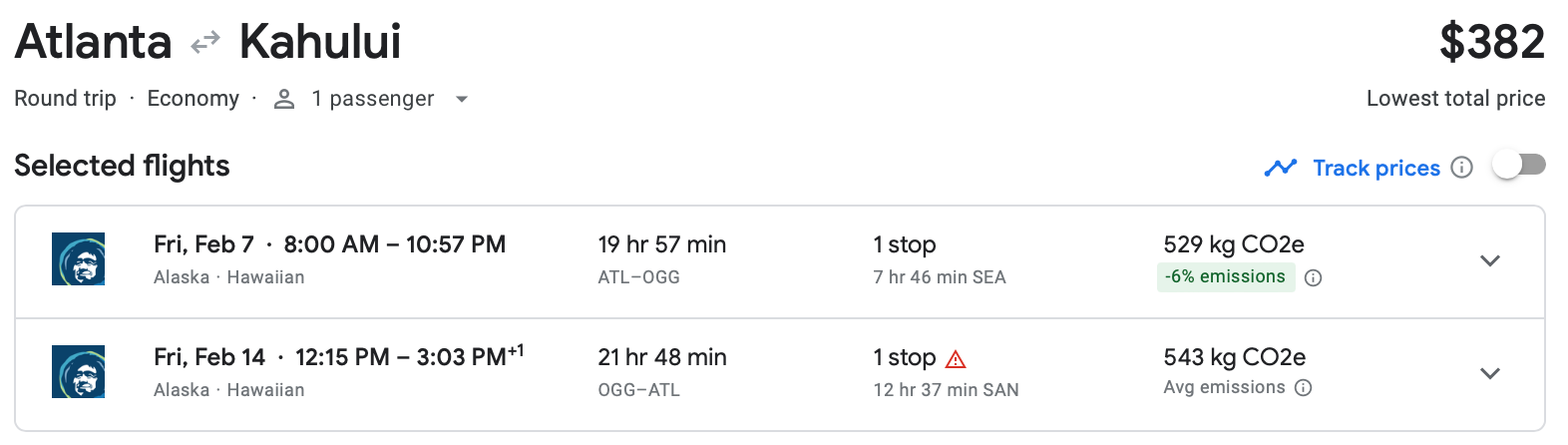The image size is (1568, 445).
Task: Open the 1 passenger dropdown arrow
Action: [x=461, y=100]
